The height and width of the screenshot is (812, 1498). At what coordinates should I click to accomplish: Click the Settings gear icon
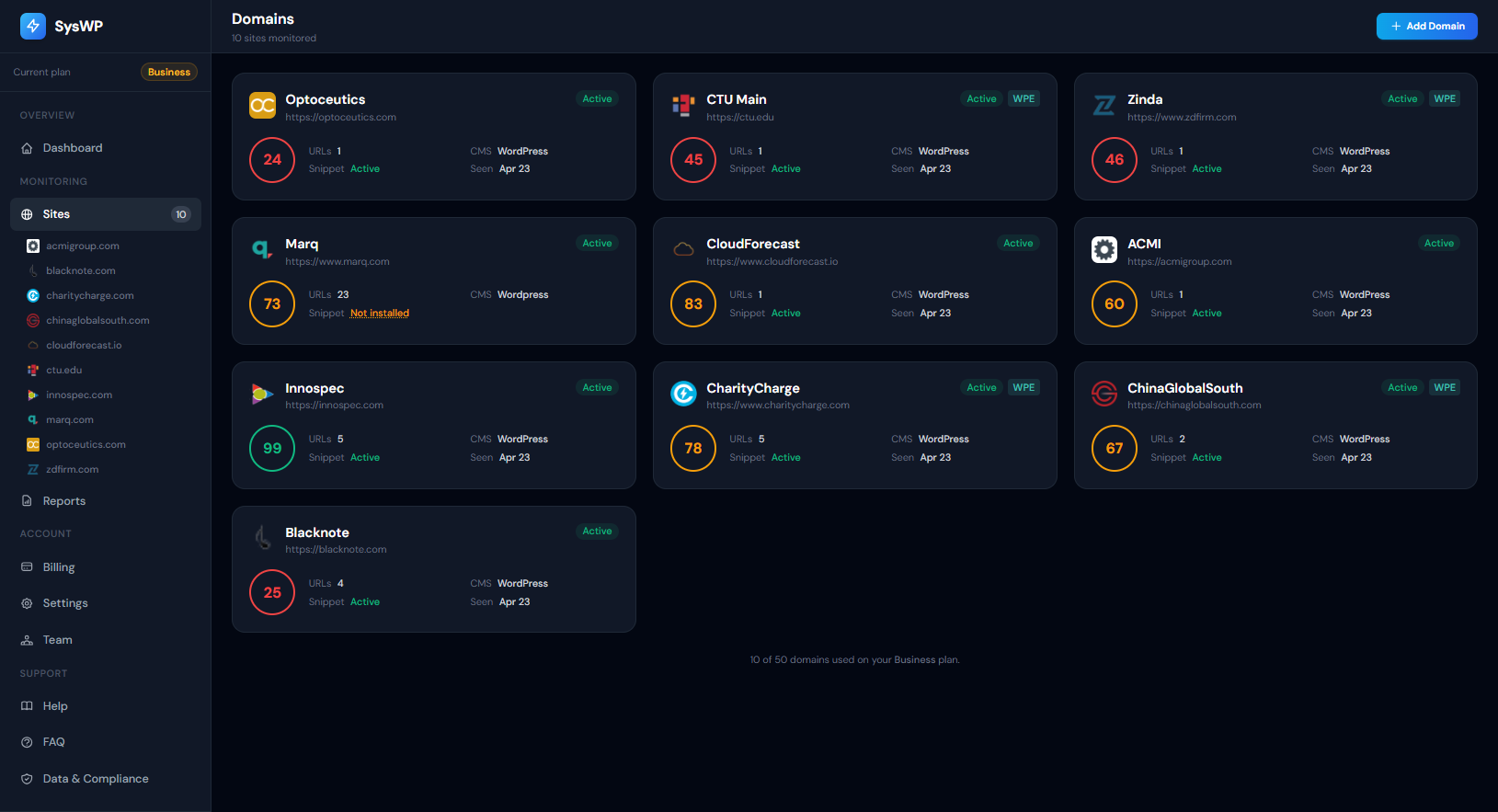[27, 603]
